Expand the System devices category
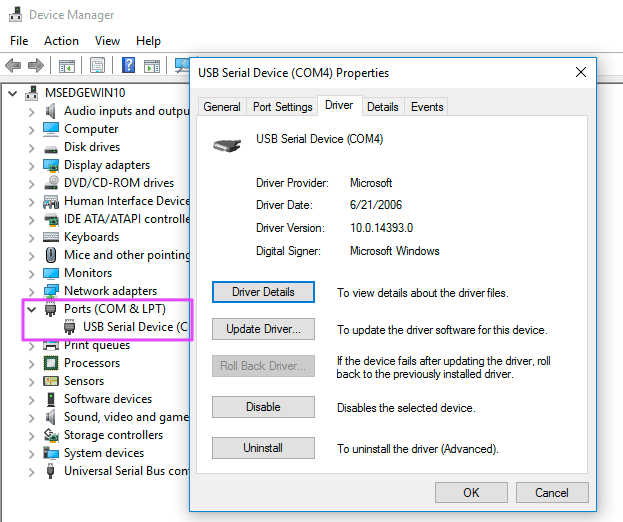Image resolution: width=623 pixels, height=522 pixels. (31, 454)
